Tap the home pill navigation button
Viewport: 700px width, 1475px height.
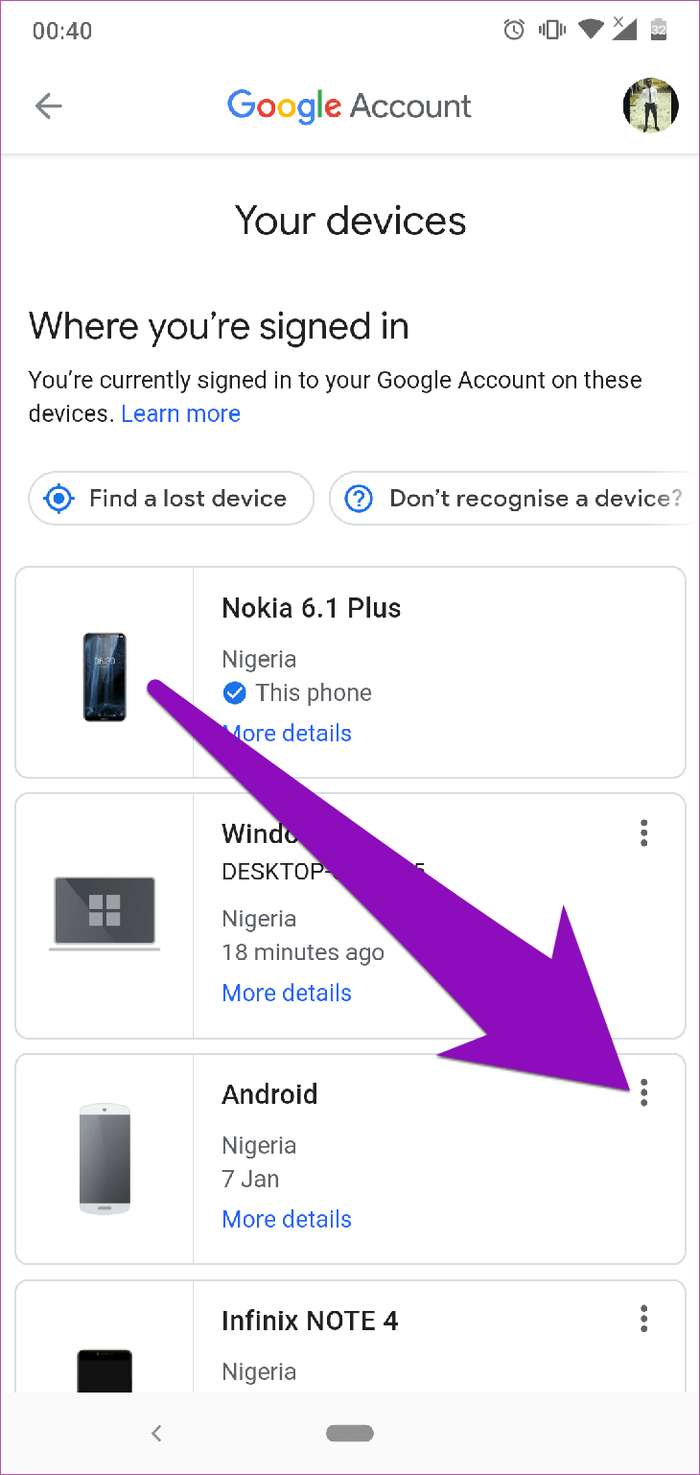350,1433
